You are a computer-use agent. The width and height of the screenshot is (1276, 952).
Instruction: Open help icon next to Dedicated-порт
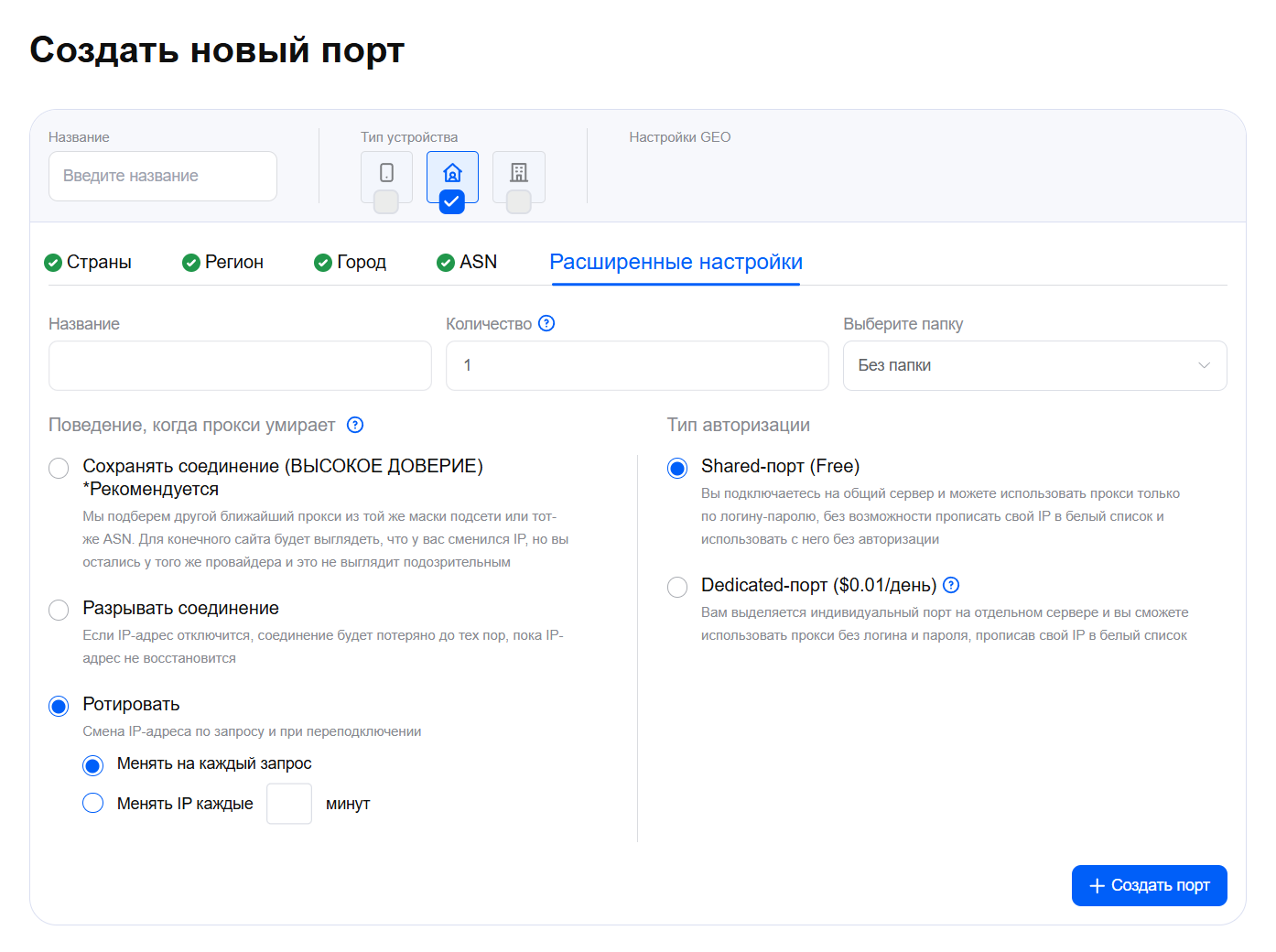point(951,585)
